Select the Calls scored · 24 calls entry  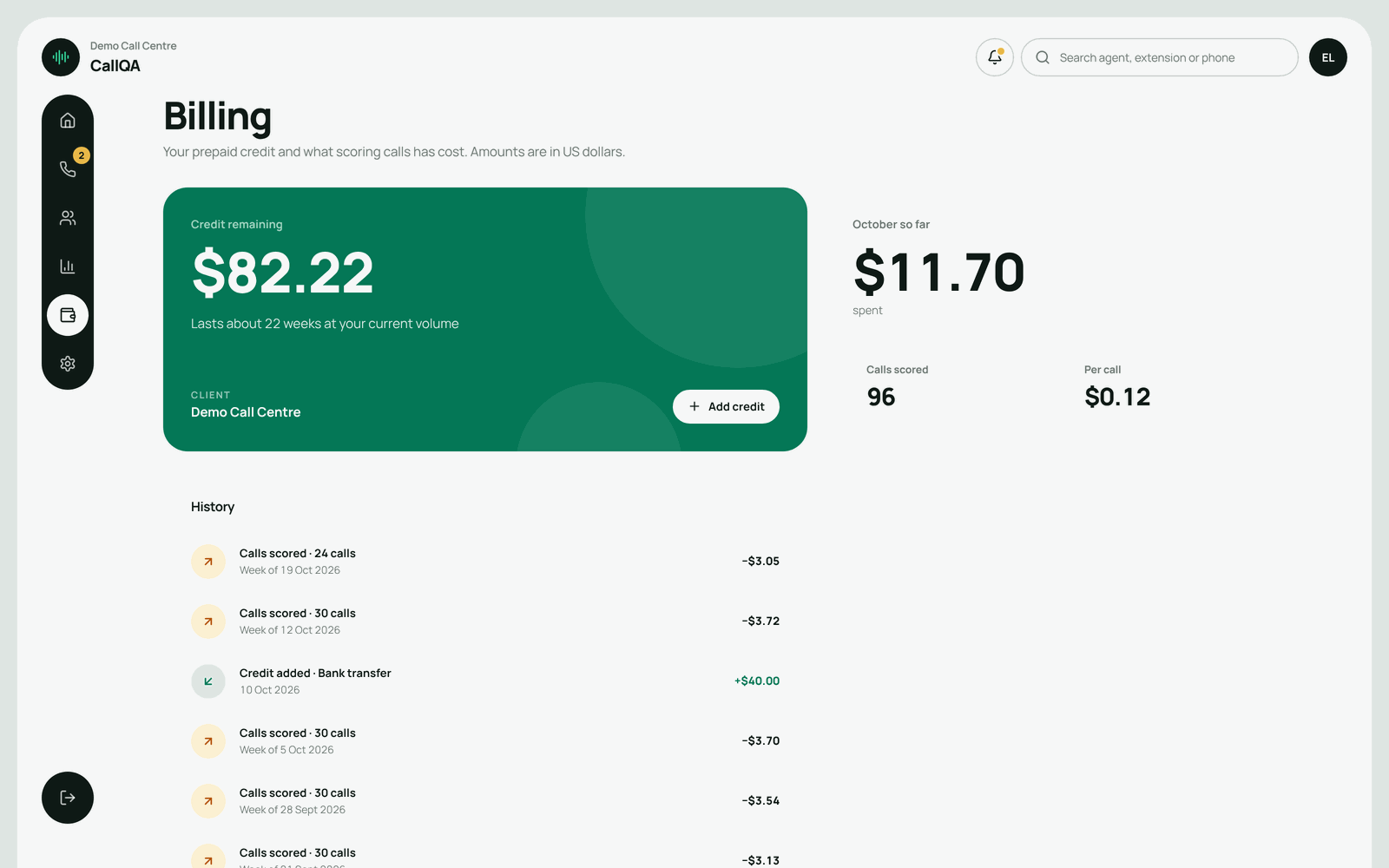pos(485,562)
